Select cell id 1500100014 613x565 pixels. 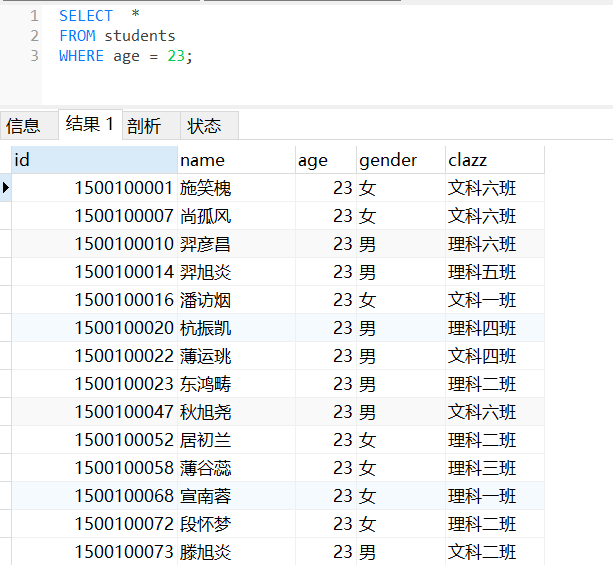[x=95, y=272]
